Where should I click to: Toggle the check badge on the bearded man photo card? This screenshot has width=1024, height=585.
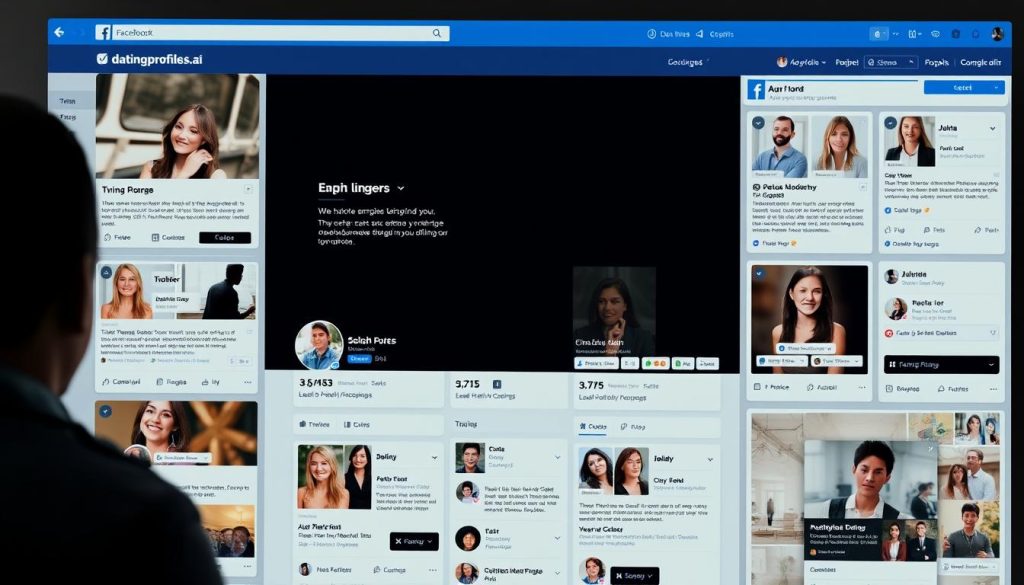(759, 123)
